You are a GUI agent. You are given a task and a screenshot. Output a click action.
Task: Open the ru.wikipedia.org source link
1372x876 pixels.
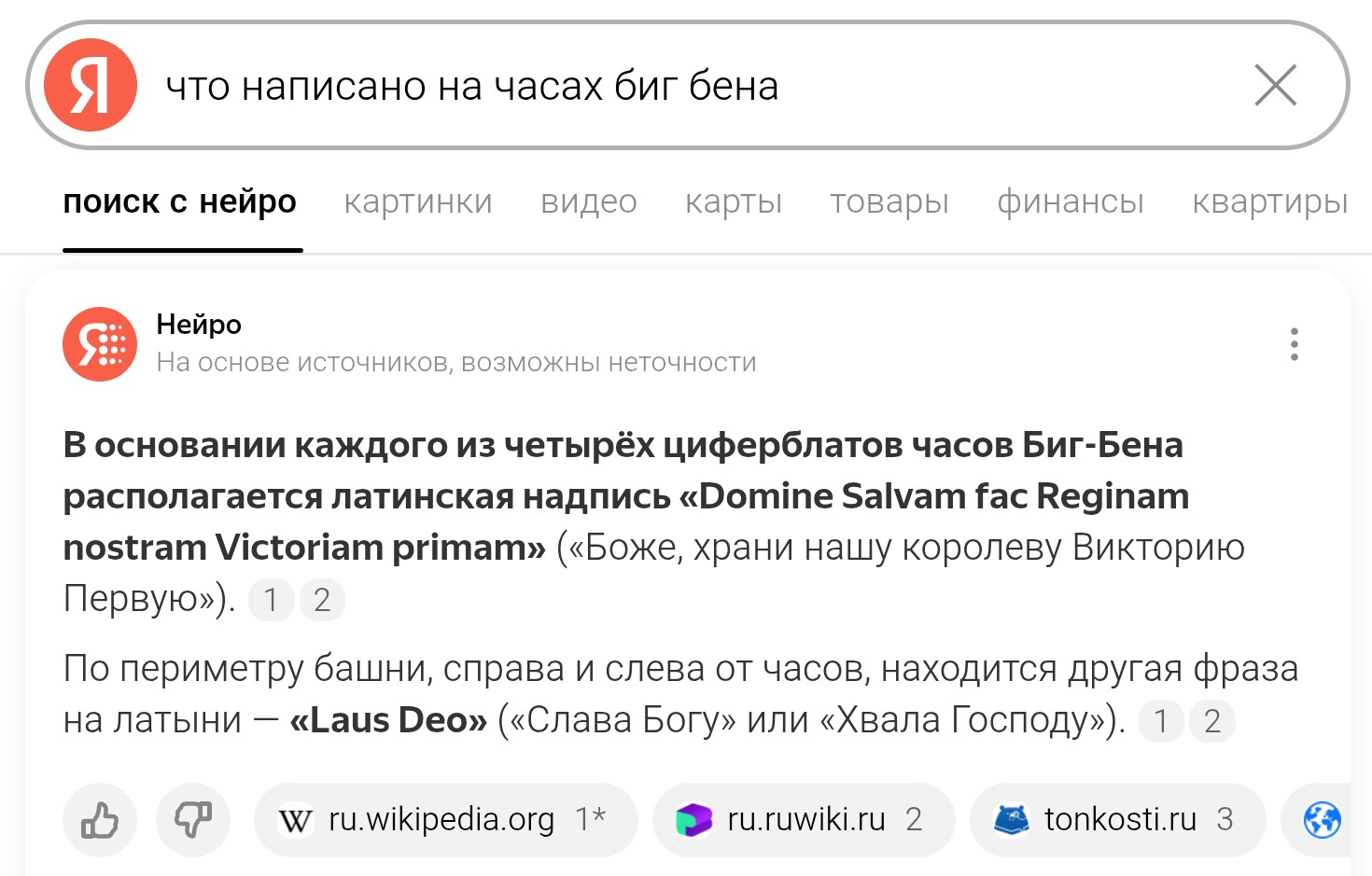(445, 820)
